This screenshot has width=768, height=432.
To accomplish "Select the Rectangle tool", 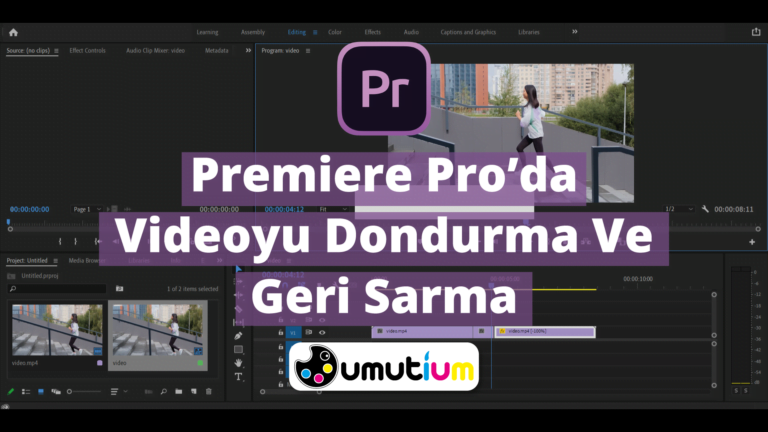I will tap(239, 350).
